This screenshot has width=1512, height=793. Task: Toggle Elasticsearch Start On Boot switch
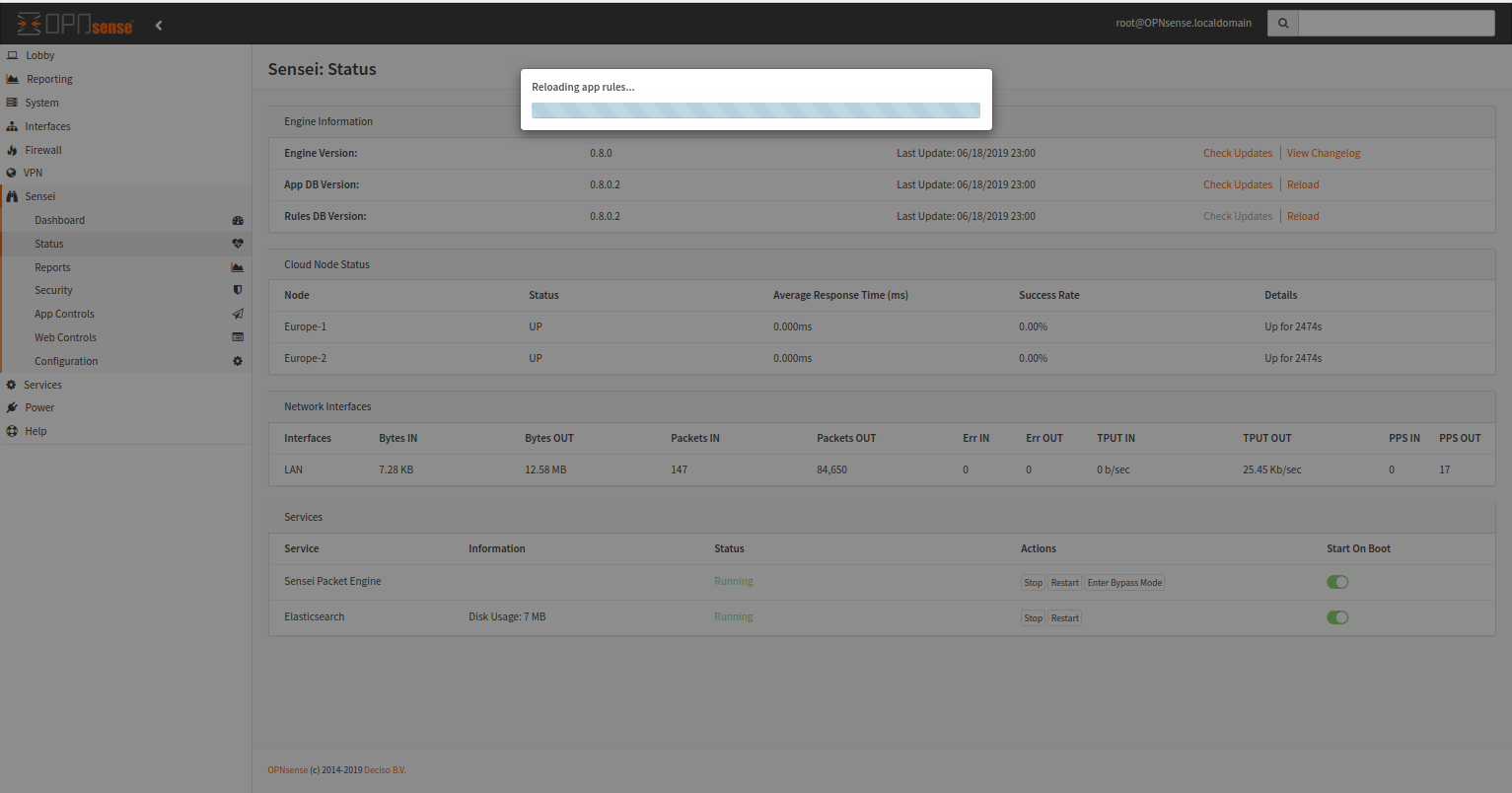click(x=1337, y=617)
